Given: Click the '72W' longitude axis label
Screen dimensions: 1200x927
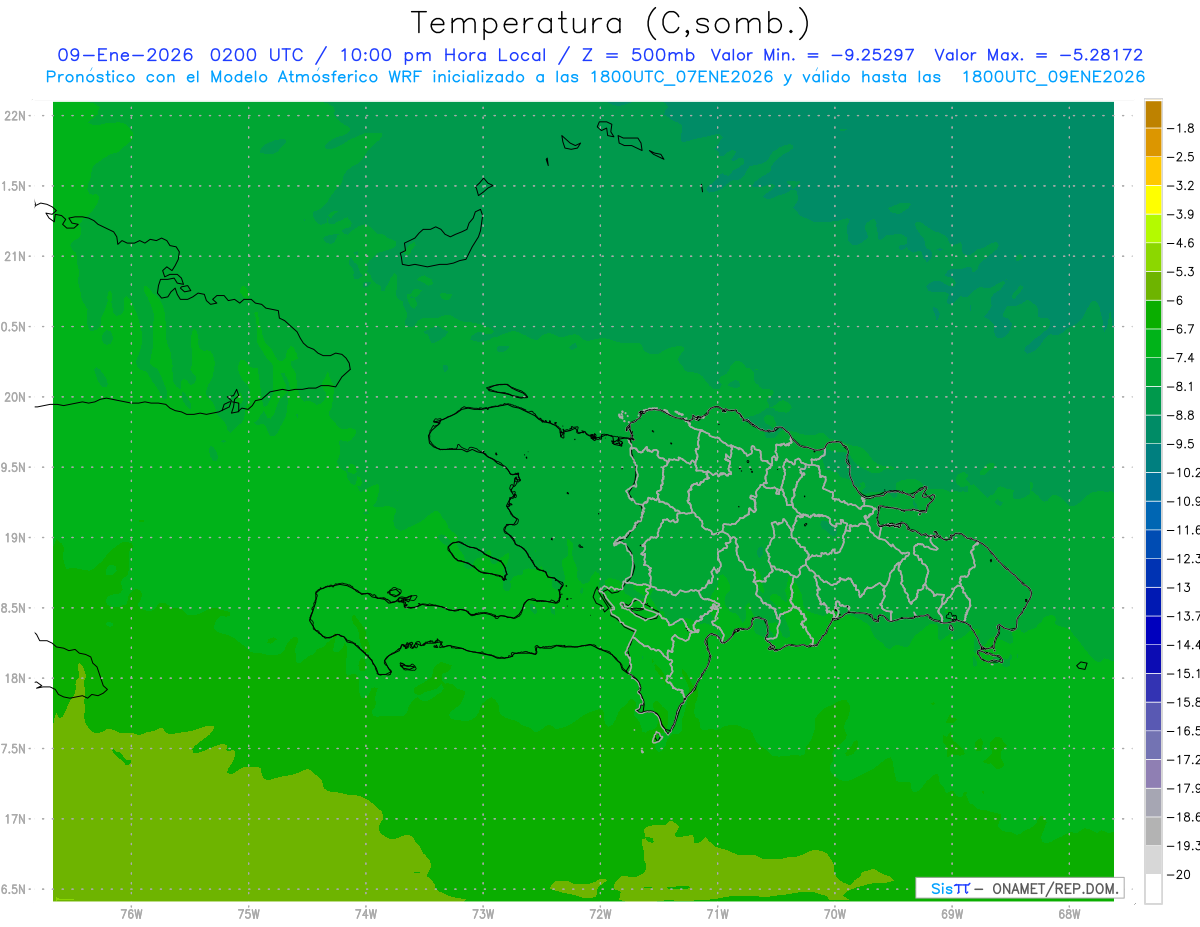Looking at the screenshot, I should point(600,914).
